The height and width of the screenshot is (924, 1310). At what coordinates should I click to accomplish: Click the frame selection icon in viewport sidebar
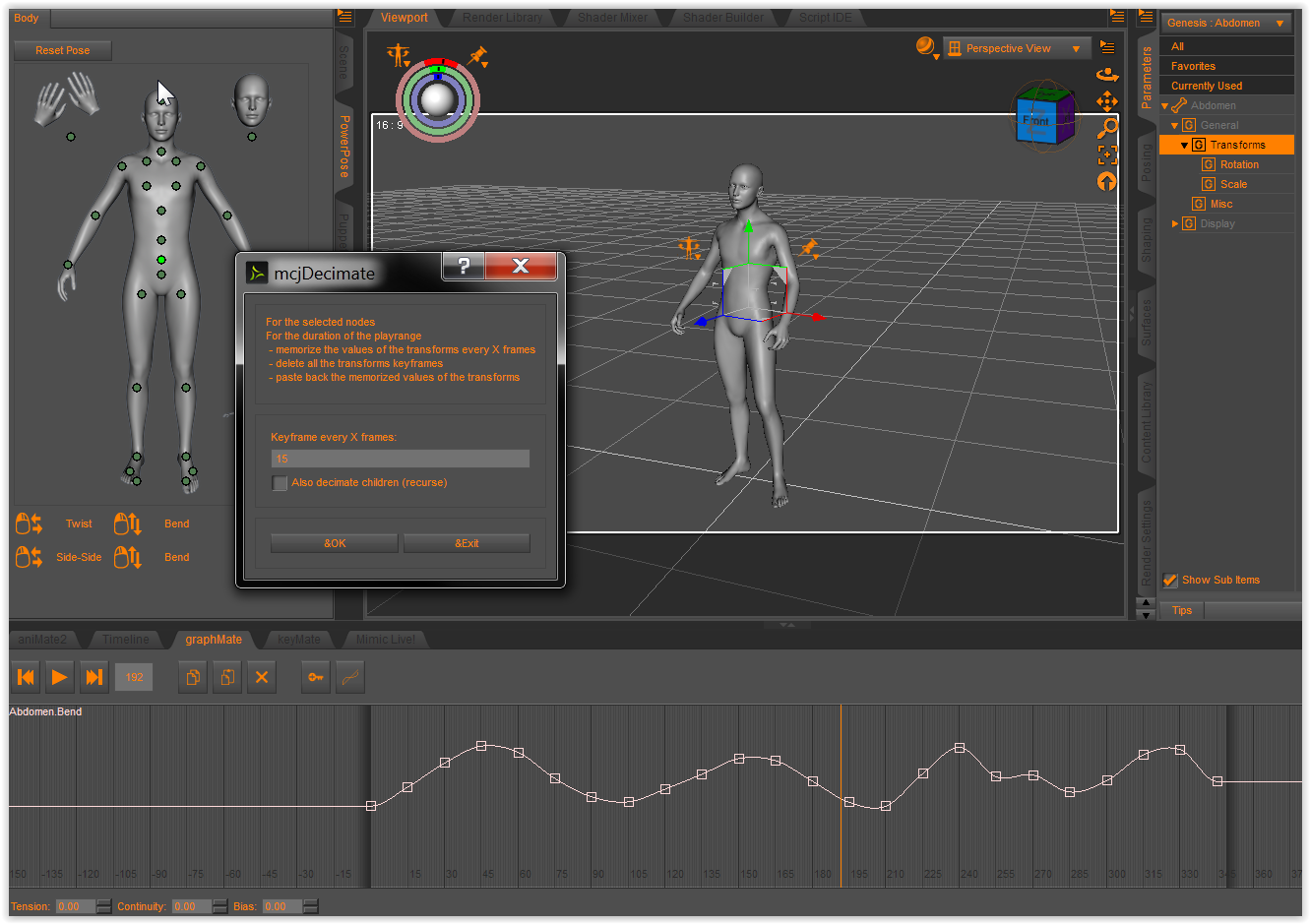(1107, 154)
